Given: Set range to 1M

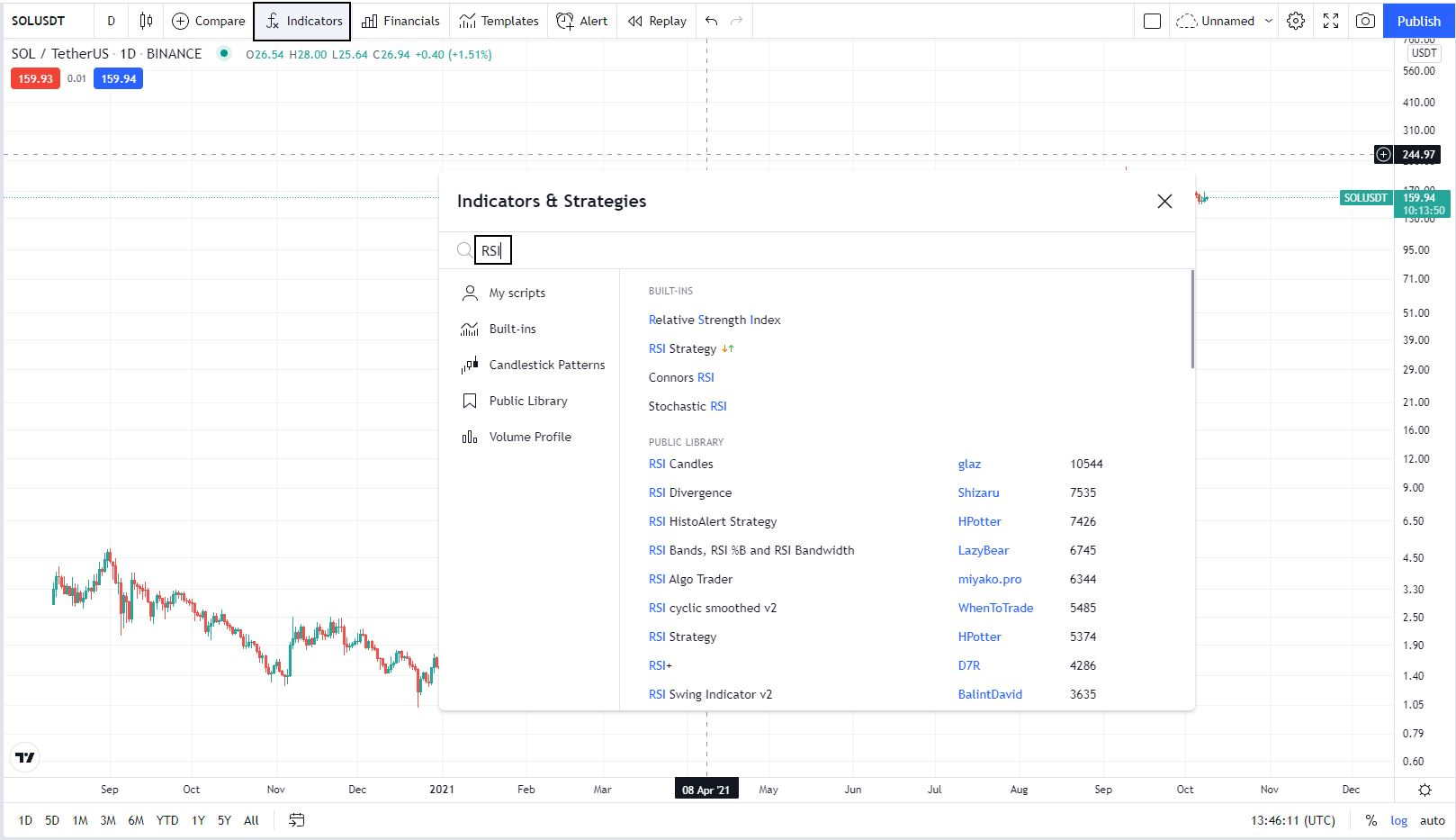Looking at the screenshot, I should 80,820.
